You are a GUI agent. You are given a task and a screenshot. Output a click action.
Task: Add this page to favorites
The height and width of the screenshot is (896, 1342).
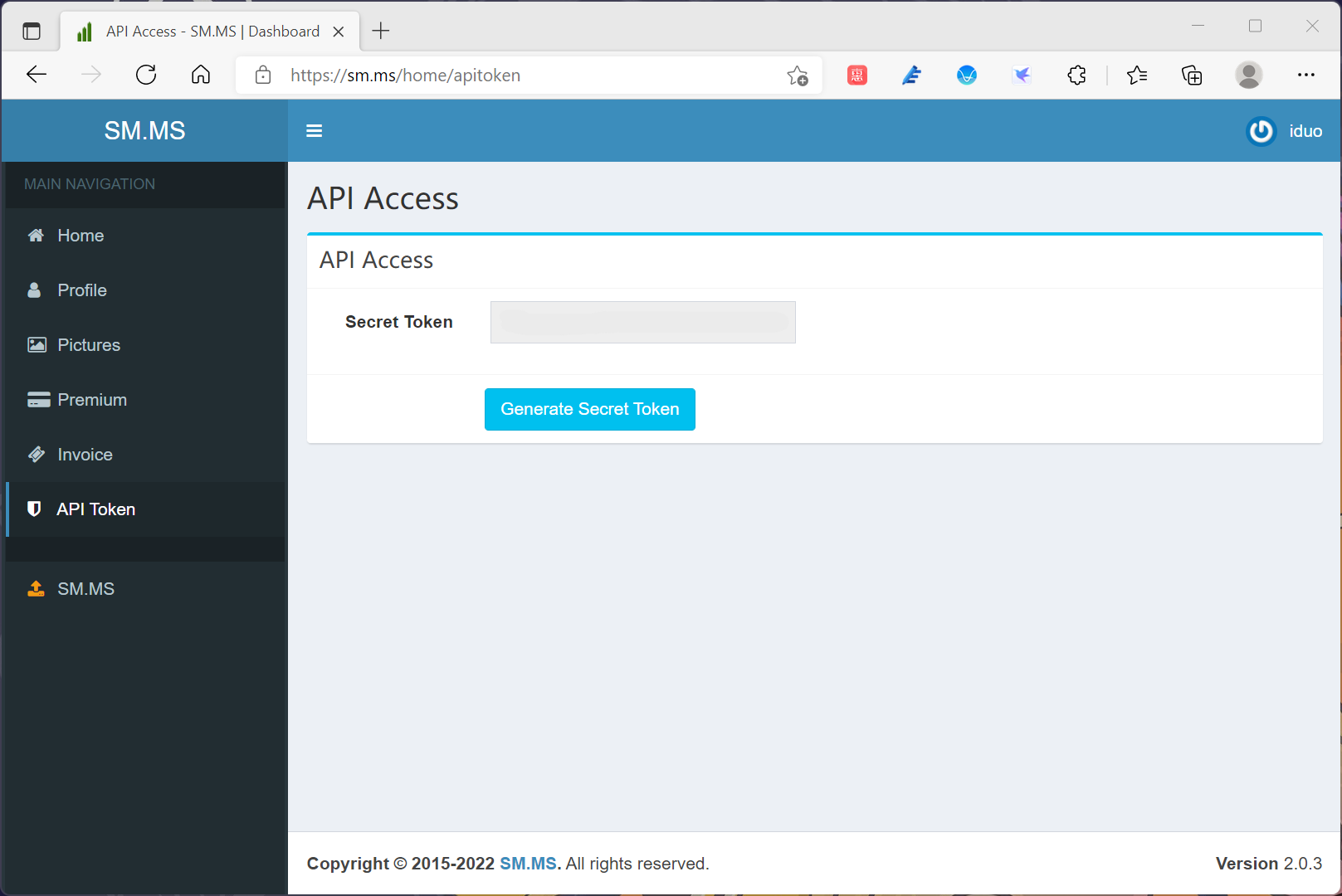coord(798,75)
